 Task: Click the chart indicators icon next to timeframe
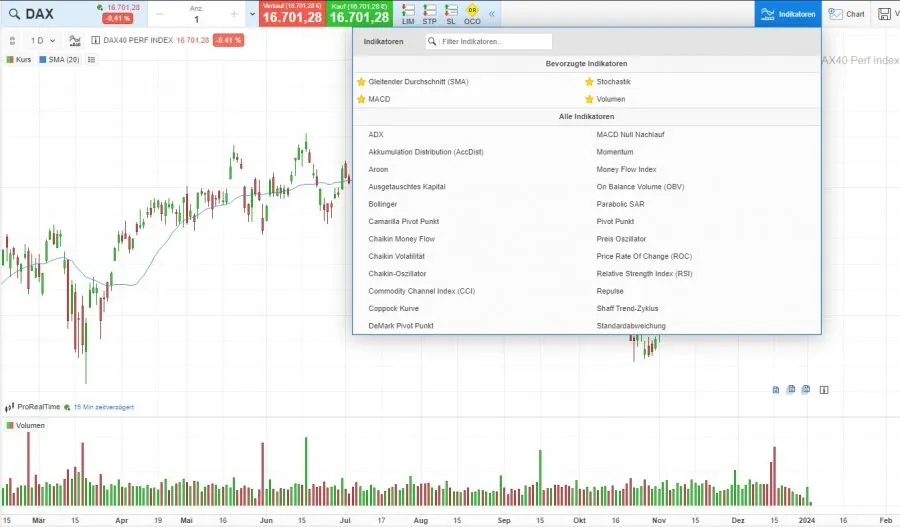click(x=75, y=40)
